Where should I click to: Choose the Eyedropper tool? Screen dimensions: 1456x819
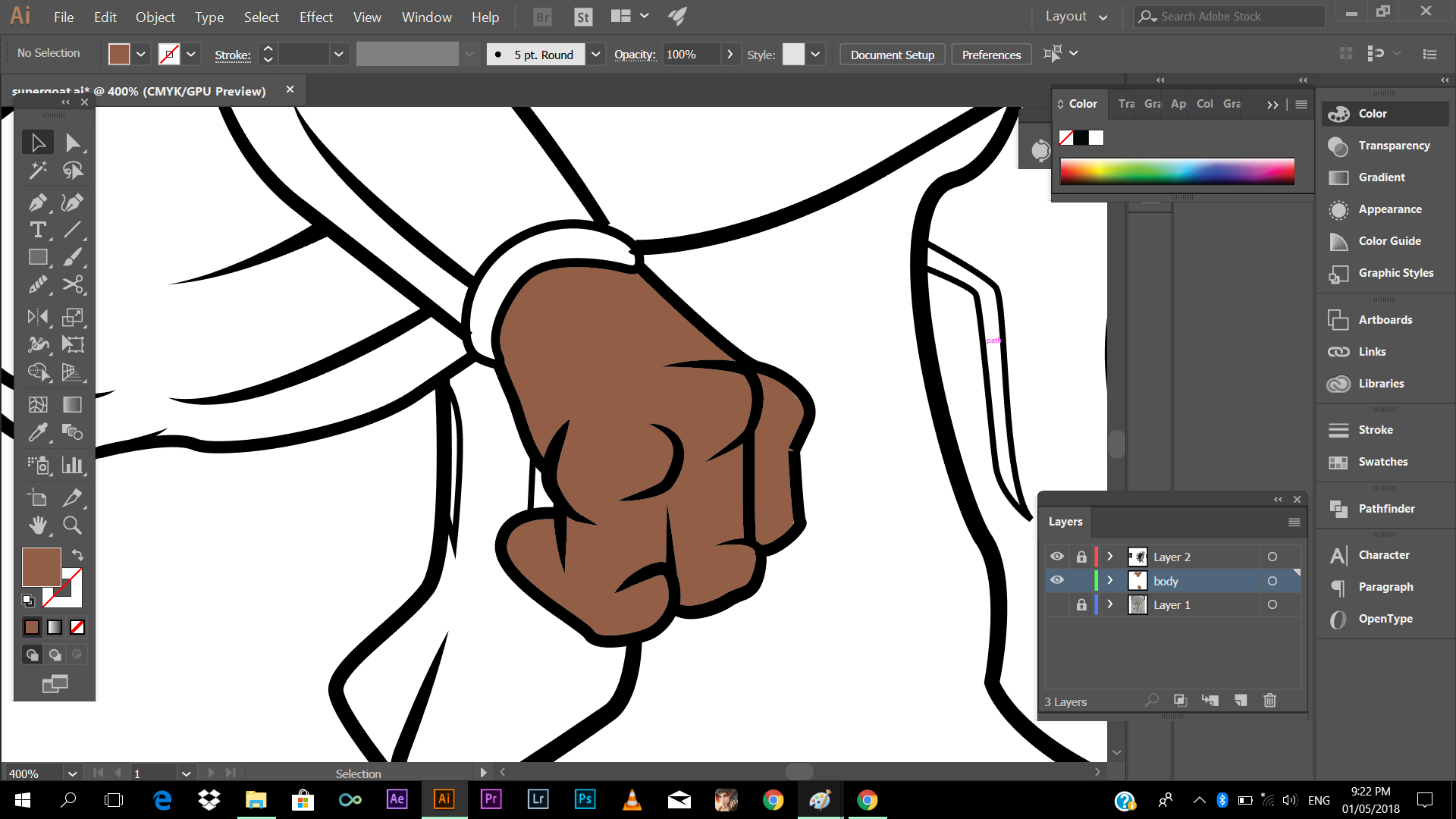click(x=37, y=432)
